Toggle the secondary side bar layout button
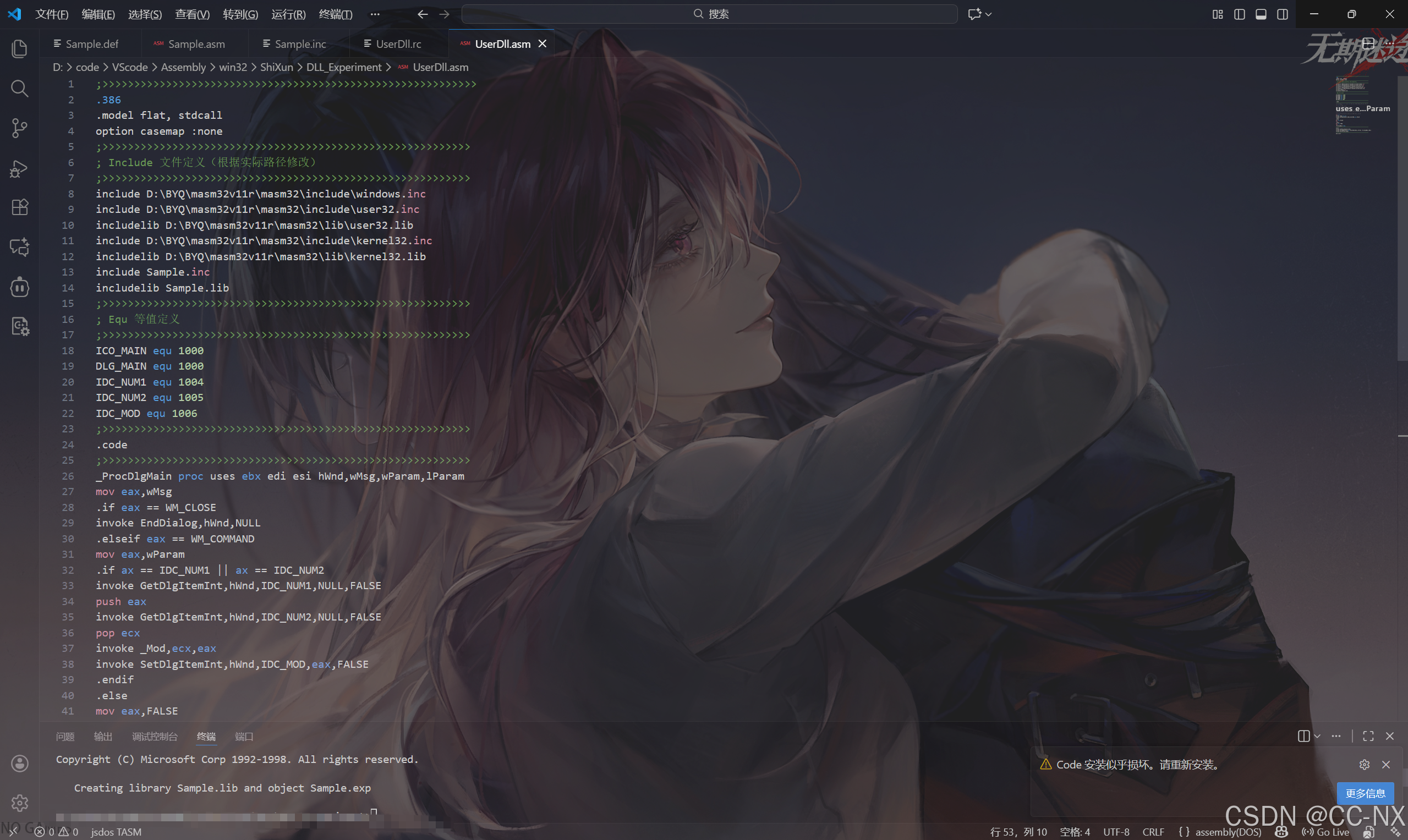 click(x=1283, y=14)
